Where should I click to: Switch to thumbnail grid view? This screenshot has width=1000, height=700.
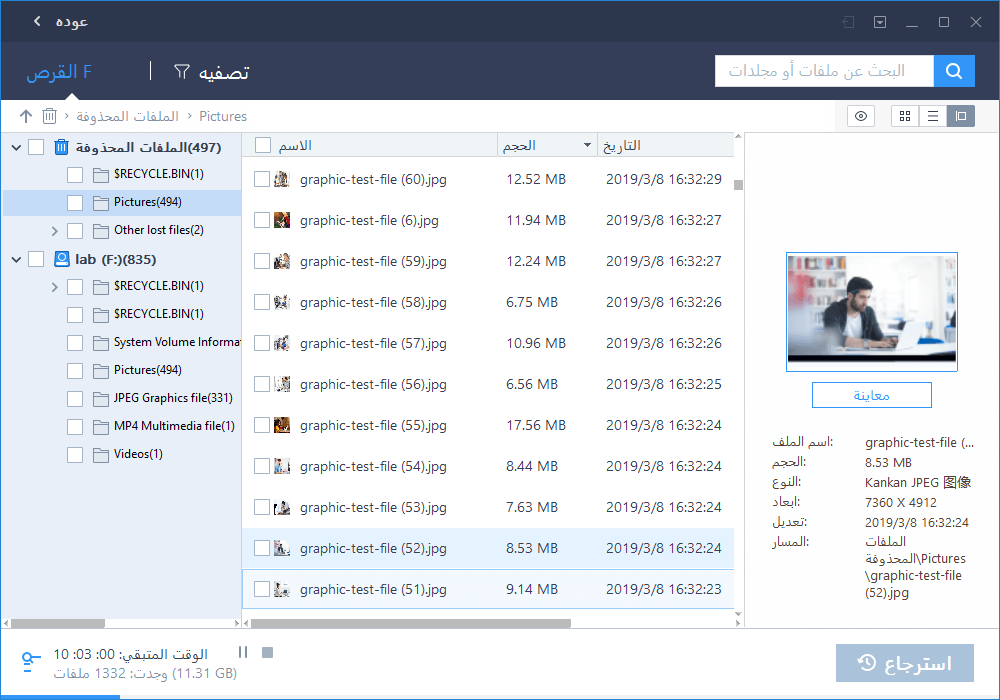point(905,116)
